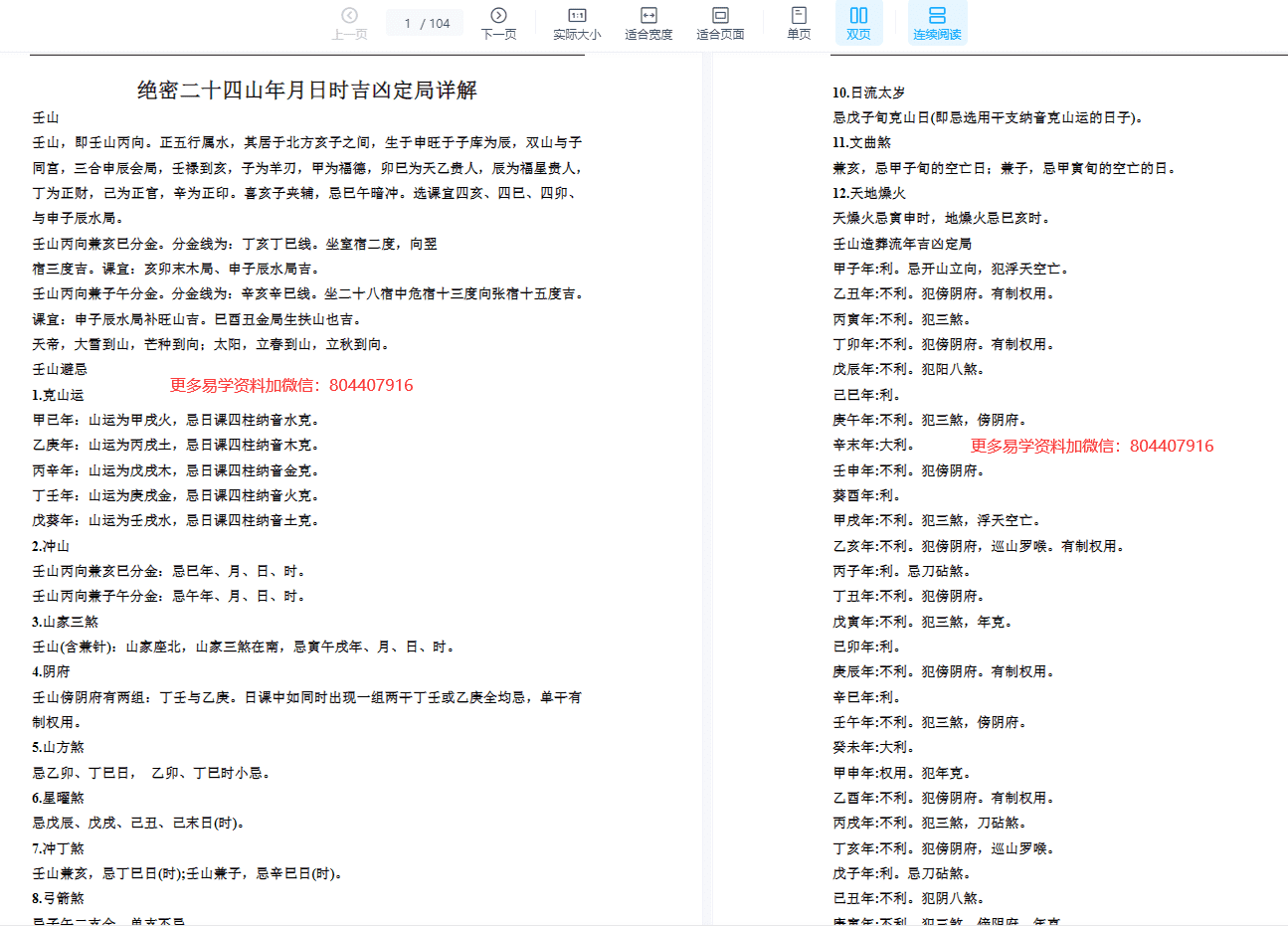Click the heading 4.阴府
Screen dimensions: 1288x926
[x=51, y=671]
